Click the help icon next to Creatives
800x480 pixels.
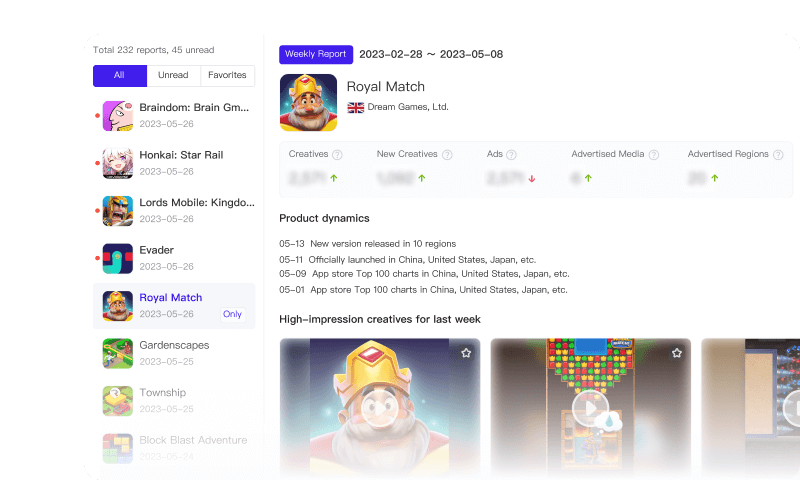(337, 155)
